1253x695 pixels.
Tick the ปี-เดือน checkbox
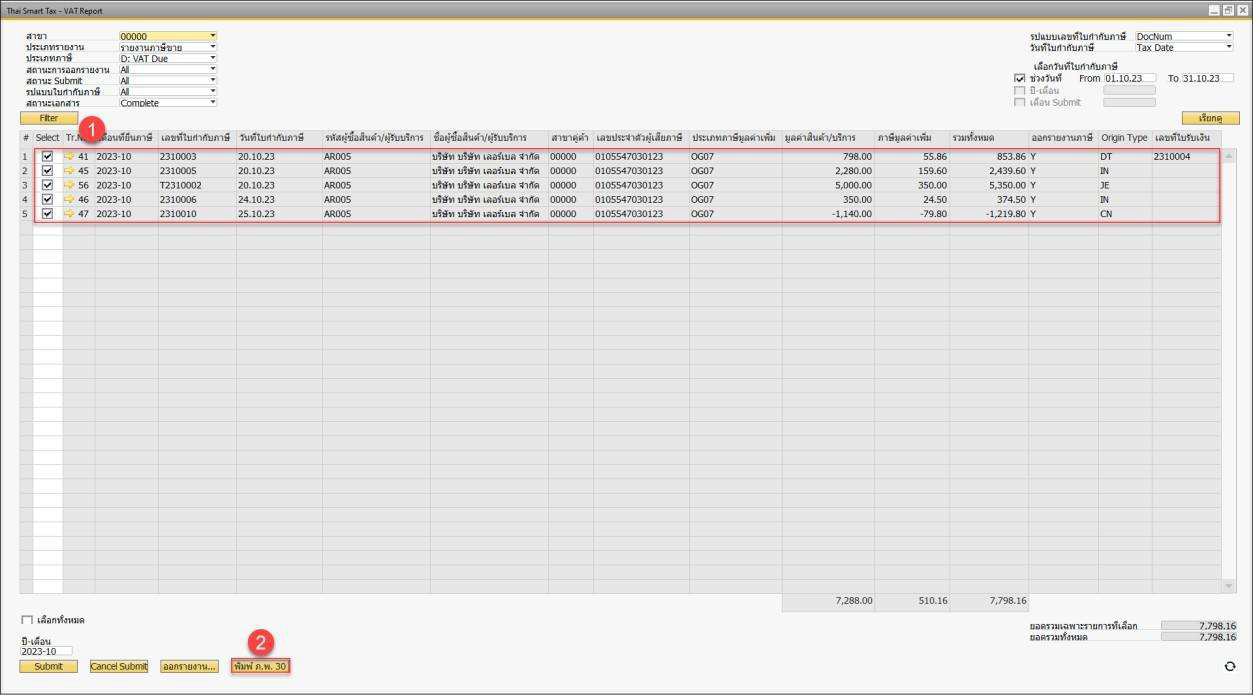point(1019,90)
